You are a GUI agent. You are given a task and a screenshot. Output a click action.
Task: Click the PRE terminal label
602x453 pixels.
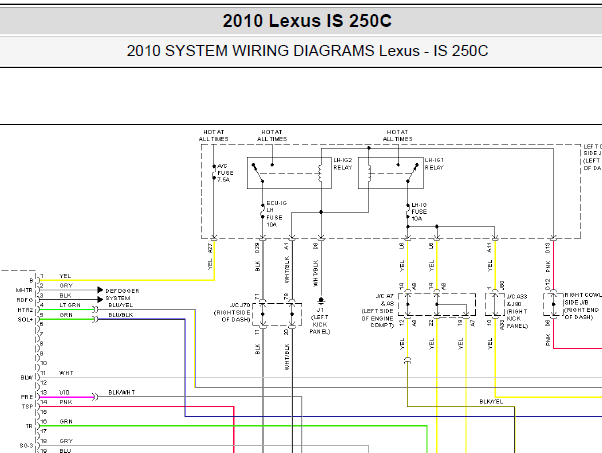26,397
